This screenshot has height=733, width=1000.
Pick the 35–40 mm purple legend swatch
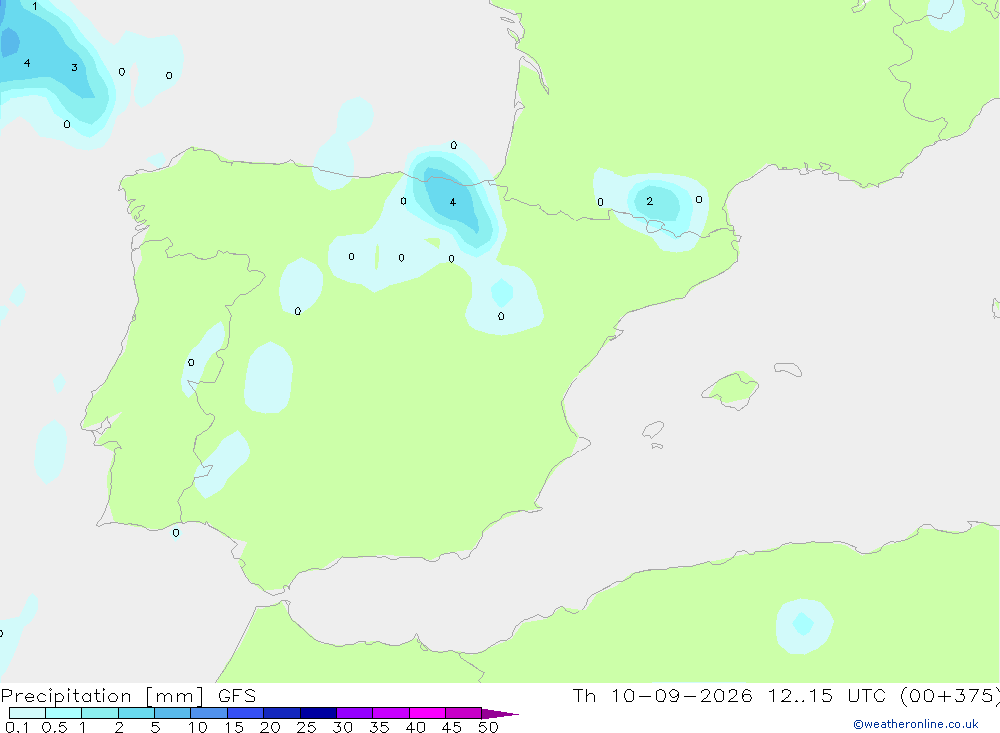click(x=390, y=713)
